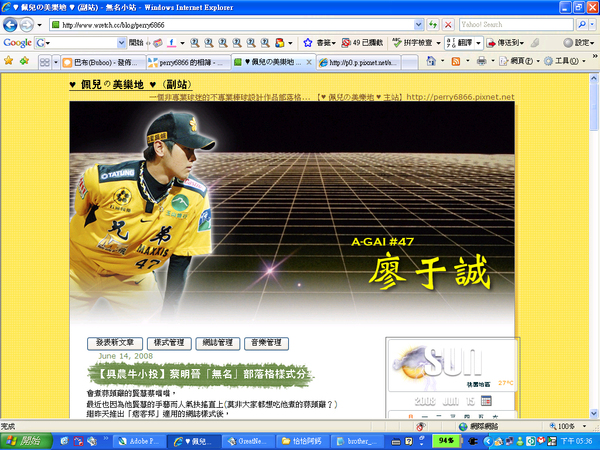This screenshot has width=600, height=450.
Task: Click the 音樂管理 button
Action: (266, 343)
